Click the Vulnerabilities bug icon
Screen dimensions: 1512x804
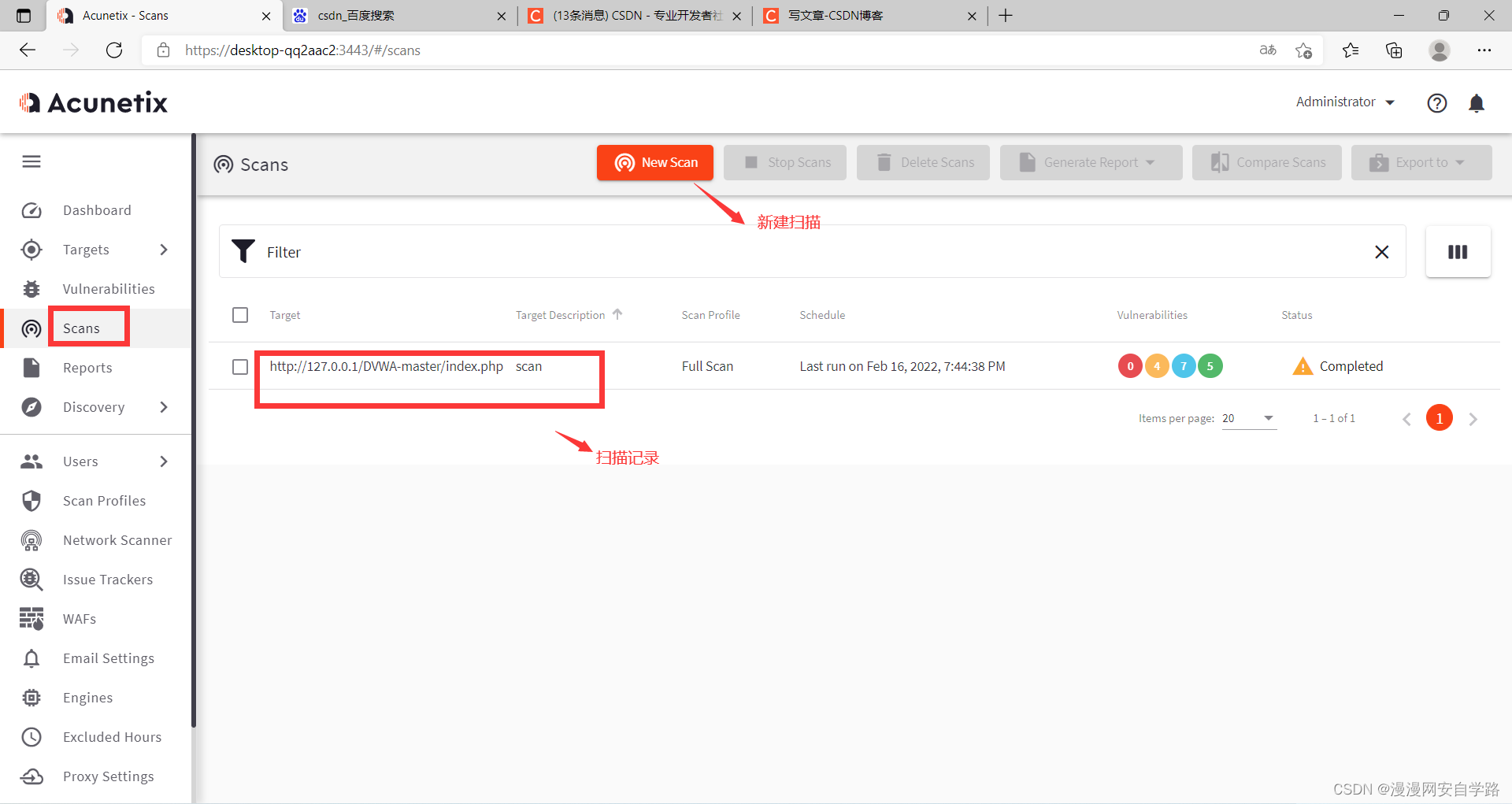tap(31, 289)
